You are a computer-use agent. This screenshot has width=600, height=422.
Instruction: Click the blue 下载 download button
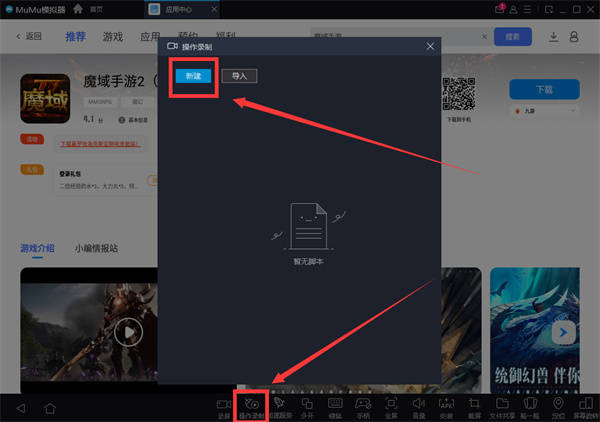(544, 88)
